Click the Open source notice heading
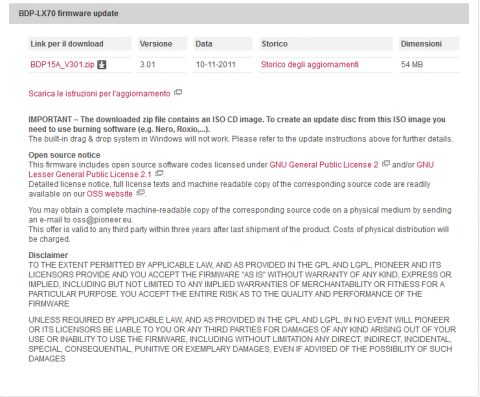Viewport: 480px width, 397px height. coord(64,155)
